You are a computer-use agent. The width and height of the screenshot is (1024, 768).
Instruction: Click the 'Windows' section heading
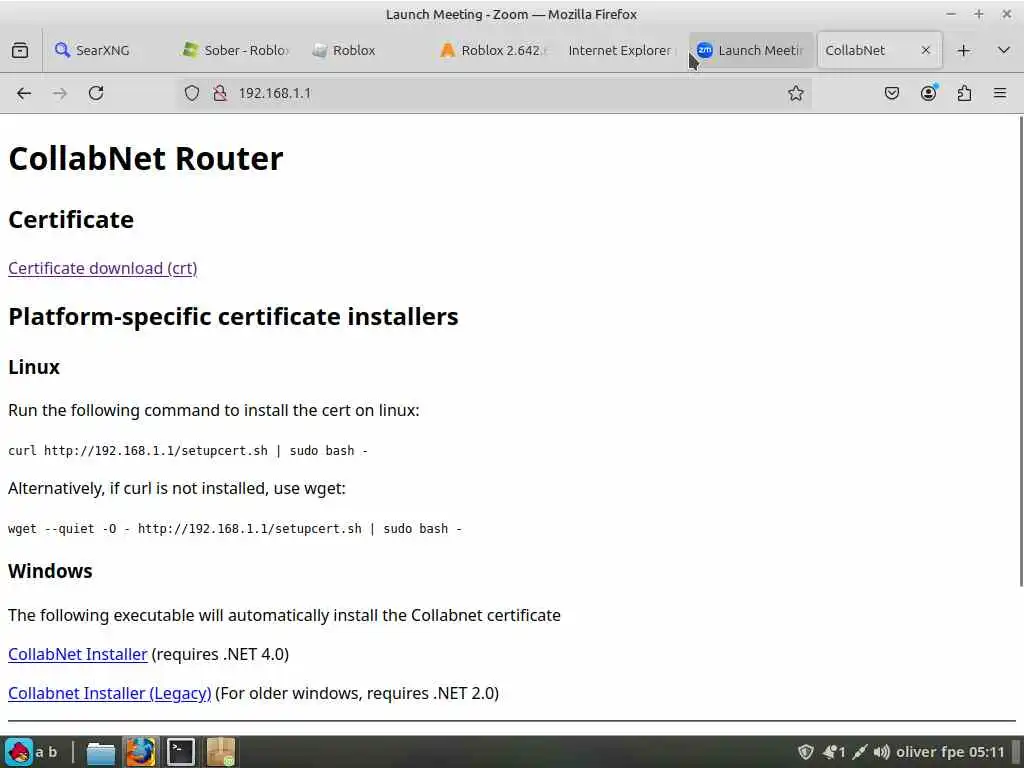click(x=50, y=571)
